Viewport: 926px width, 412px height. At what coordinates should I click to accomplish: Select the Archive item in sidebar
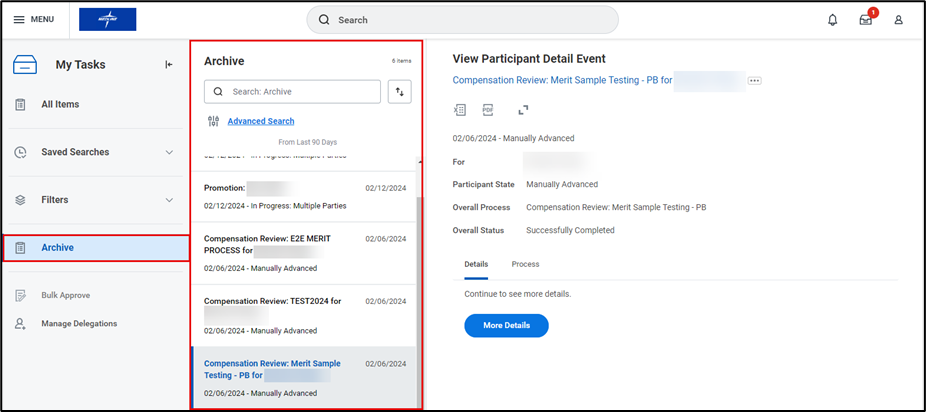(x=96, y=248)
